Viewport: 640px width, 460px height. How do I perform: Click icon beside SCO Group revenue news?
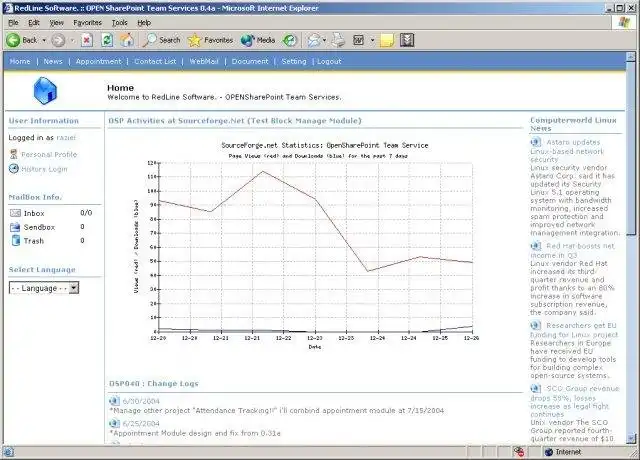pyautogui.click(x=536, y=388)
